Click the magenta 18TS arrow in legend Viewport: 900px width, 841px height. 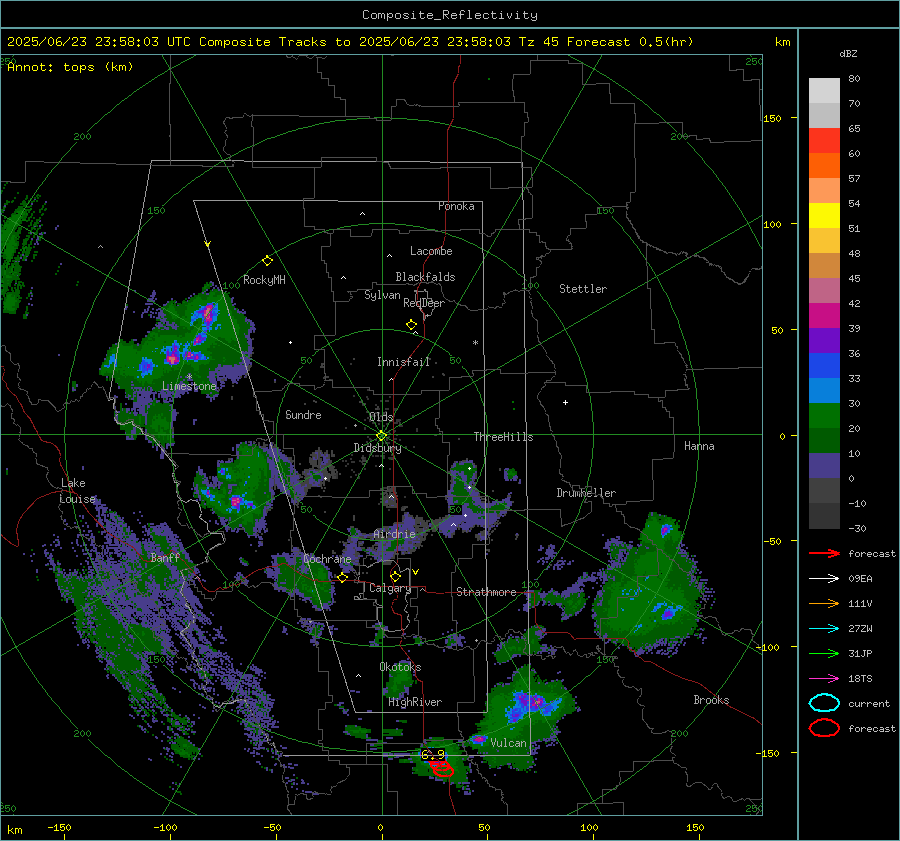824,679
